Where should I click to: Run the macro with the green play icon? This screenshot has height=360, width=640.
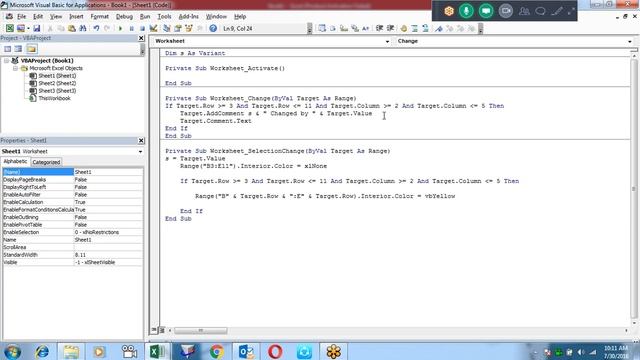point(120,28)
